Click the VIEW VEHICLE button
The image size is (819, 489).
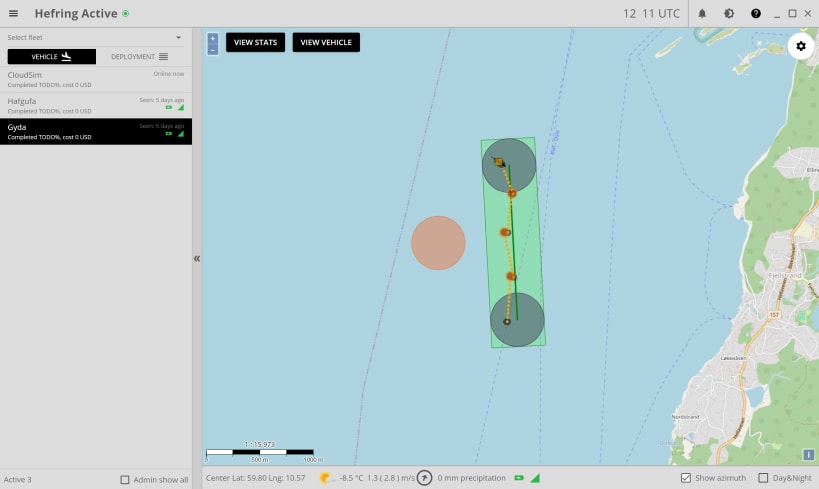click(x=326, y=42)
